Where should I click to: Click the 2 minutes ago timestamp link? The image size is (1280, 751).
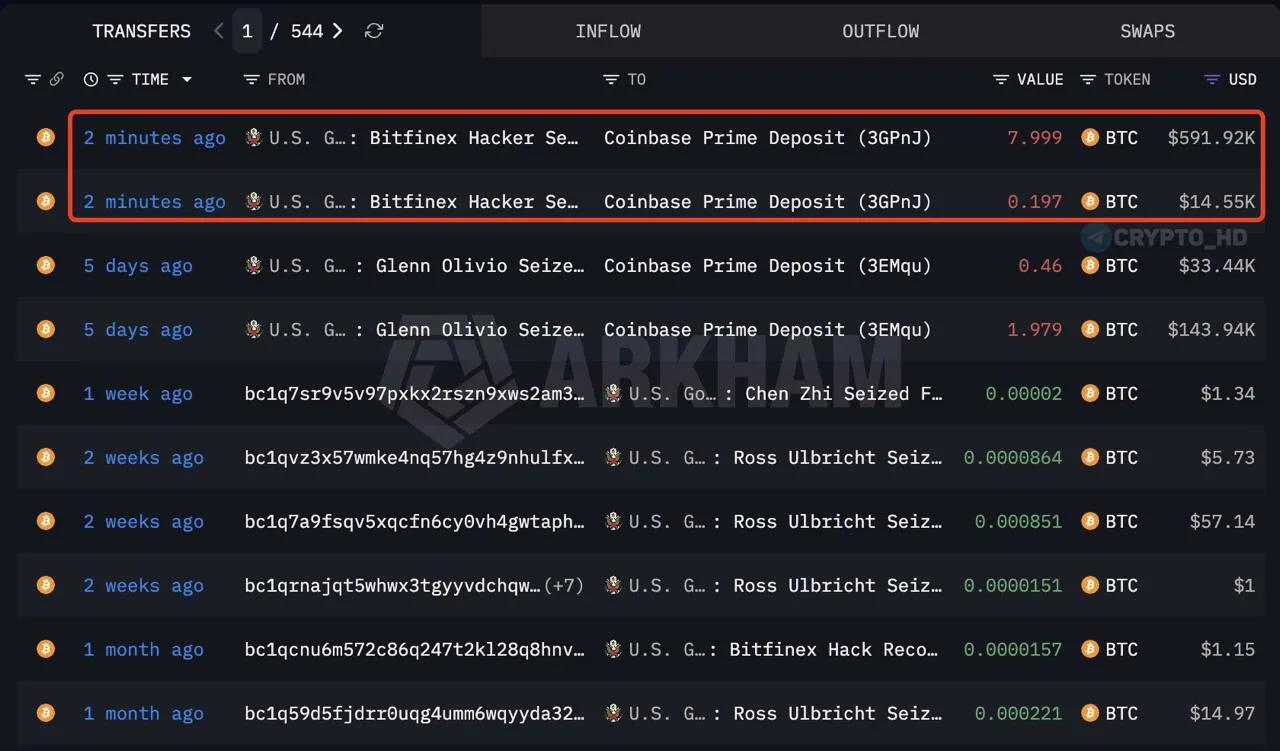pyautogui.click(x=154, y=138)
